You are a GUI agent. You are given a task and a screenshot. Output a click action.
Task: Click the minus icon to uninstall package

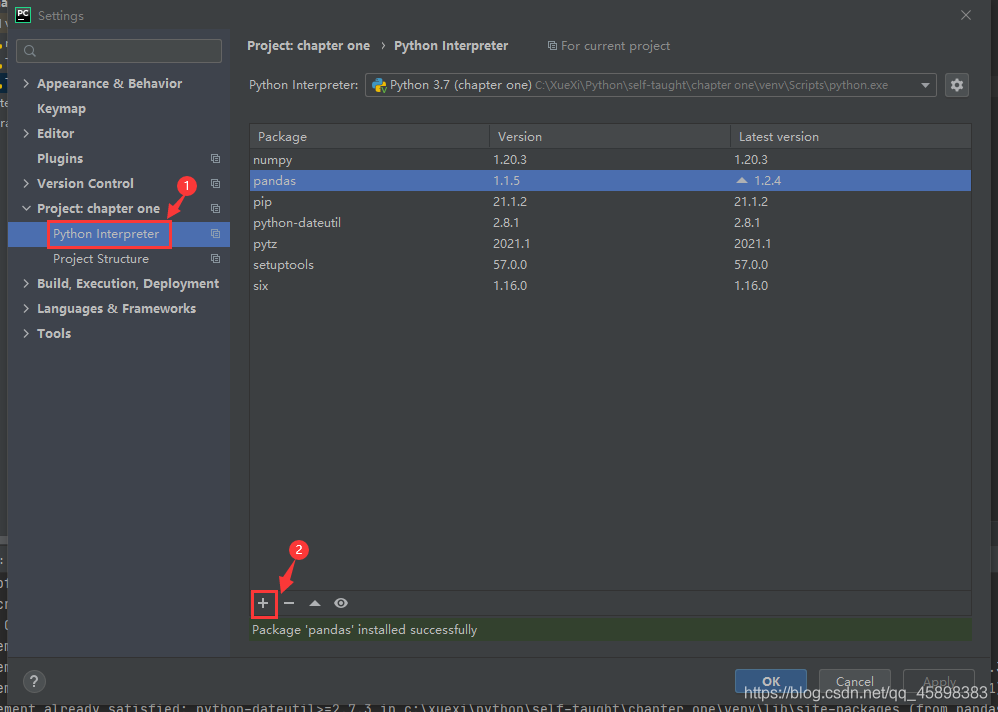[x=289, y=603]
